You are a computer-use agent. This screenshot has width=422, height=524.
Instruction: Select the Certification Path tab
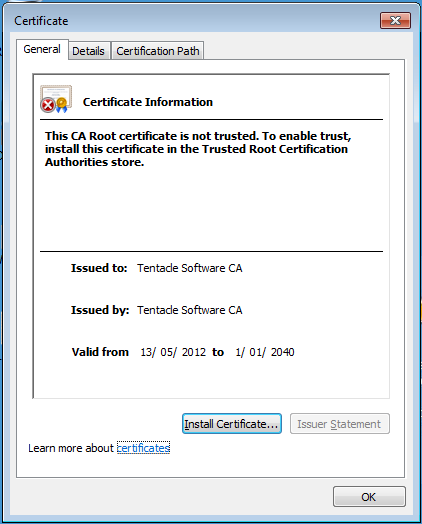coord(158,51)
